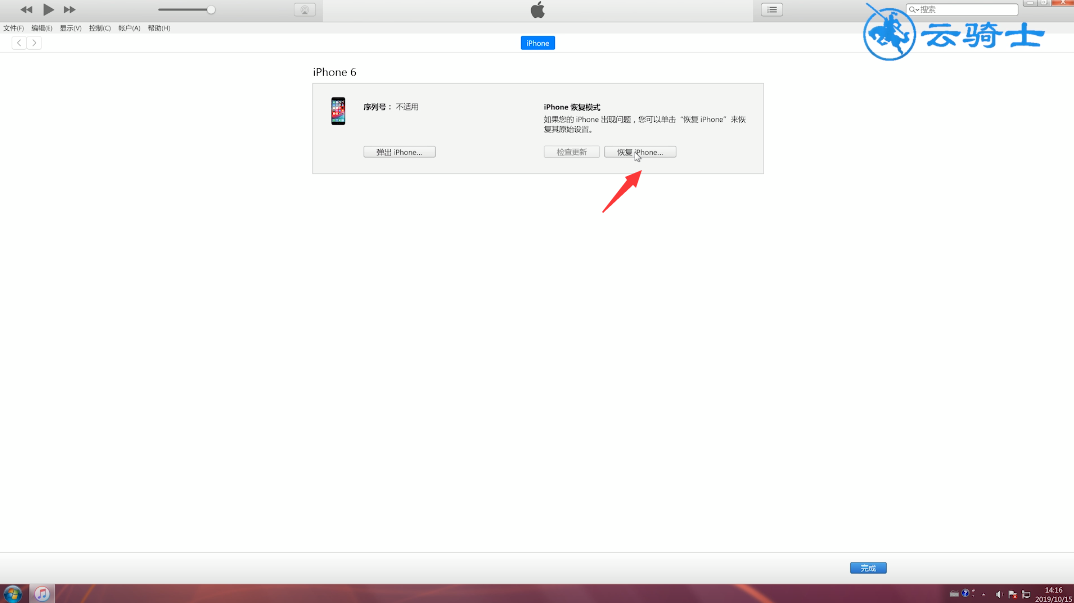The image size is (1074, 603).
Task: Click the blue 完成 button
Action: 869,568
